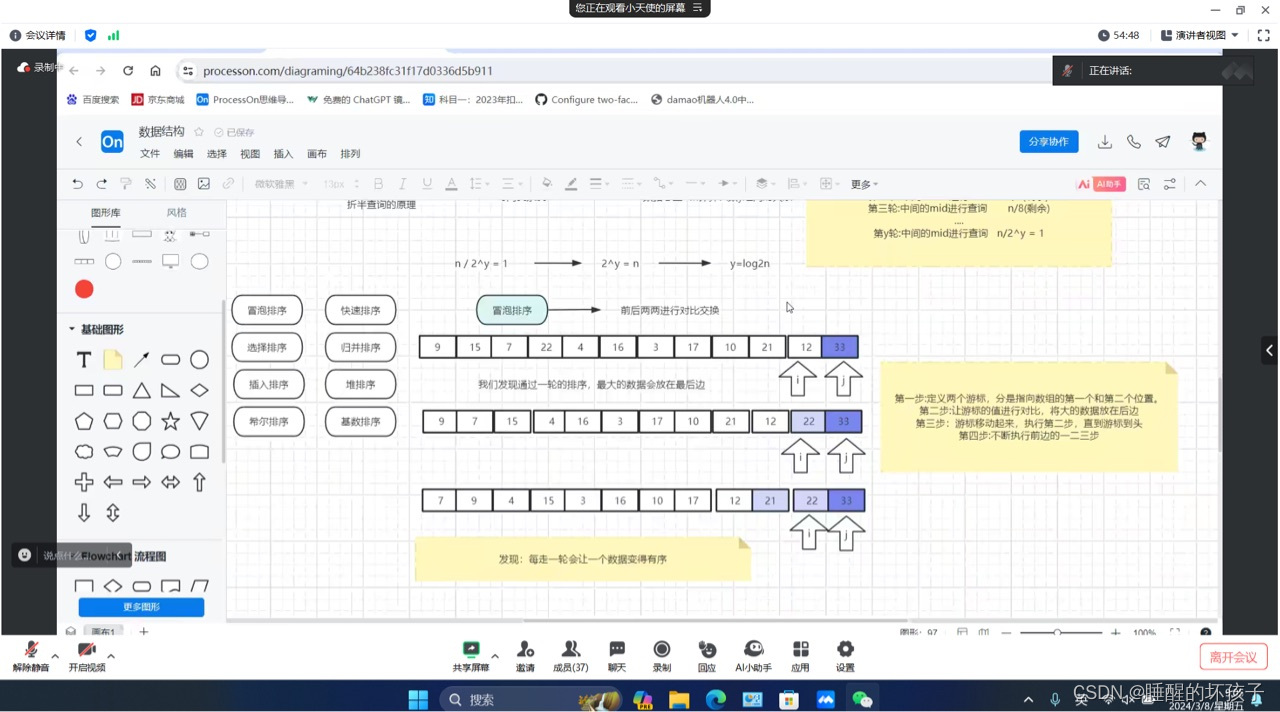Click the phone call icon

(x=1134, y=142)
